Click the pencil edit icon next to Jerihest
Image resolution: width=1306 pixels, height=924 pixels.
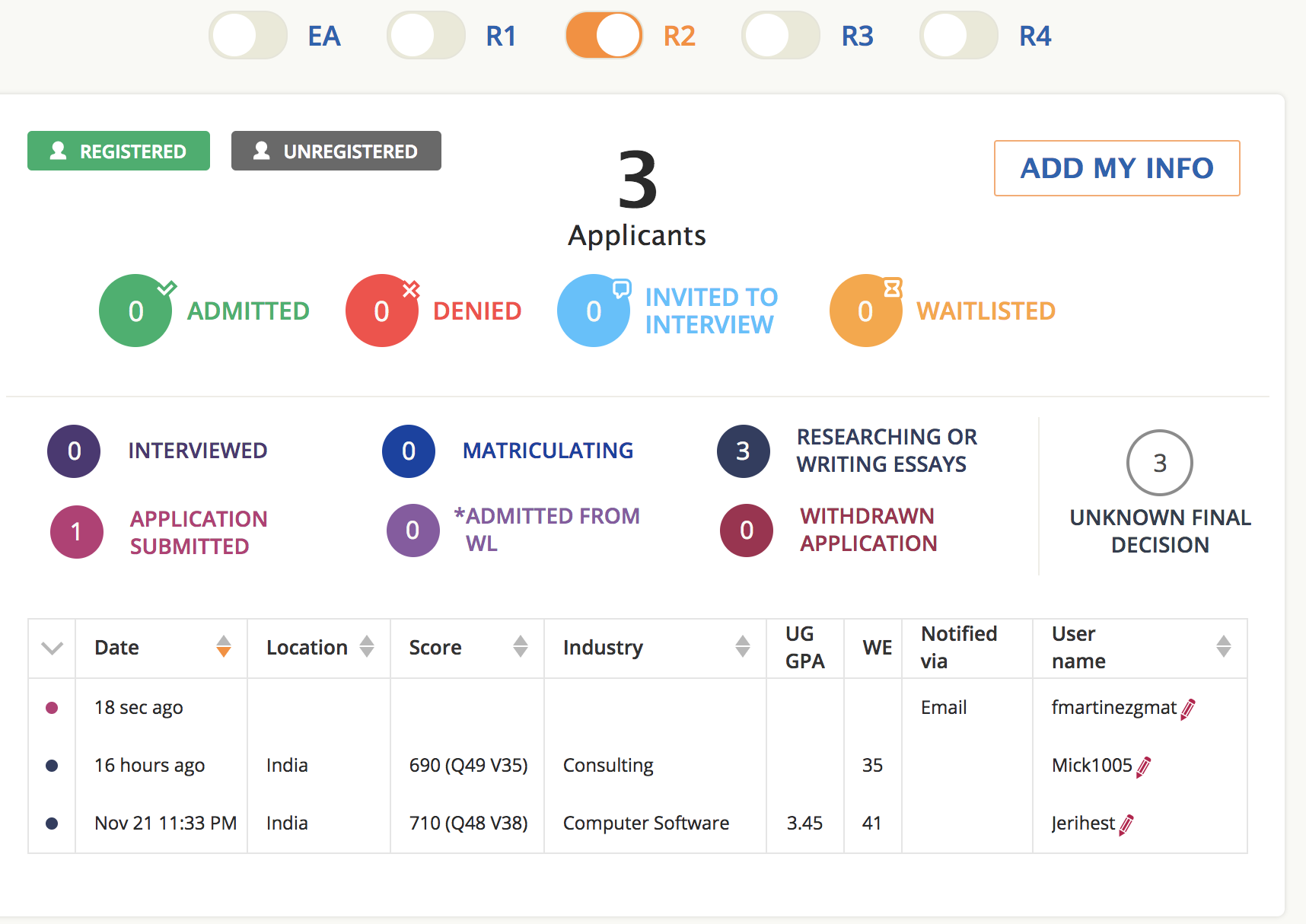click(1126, 824)
